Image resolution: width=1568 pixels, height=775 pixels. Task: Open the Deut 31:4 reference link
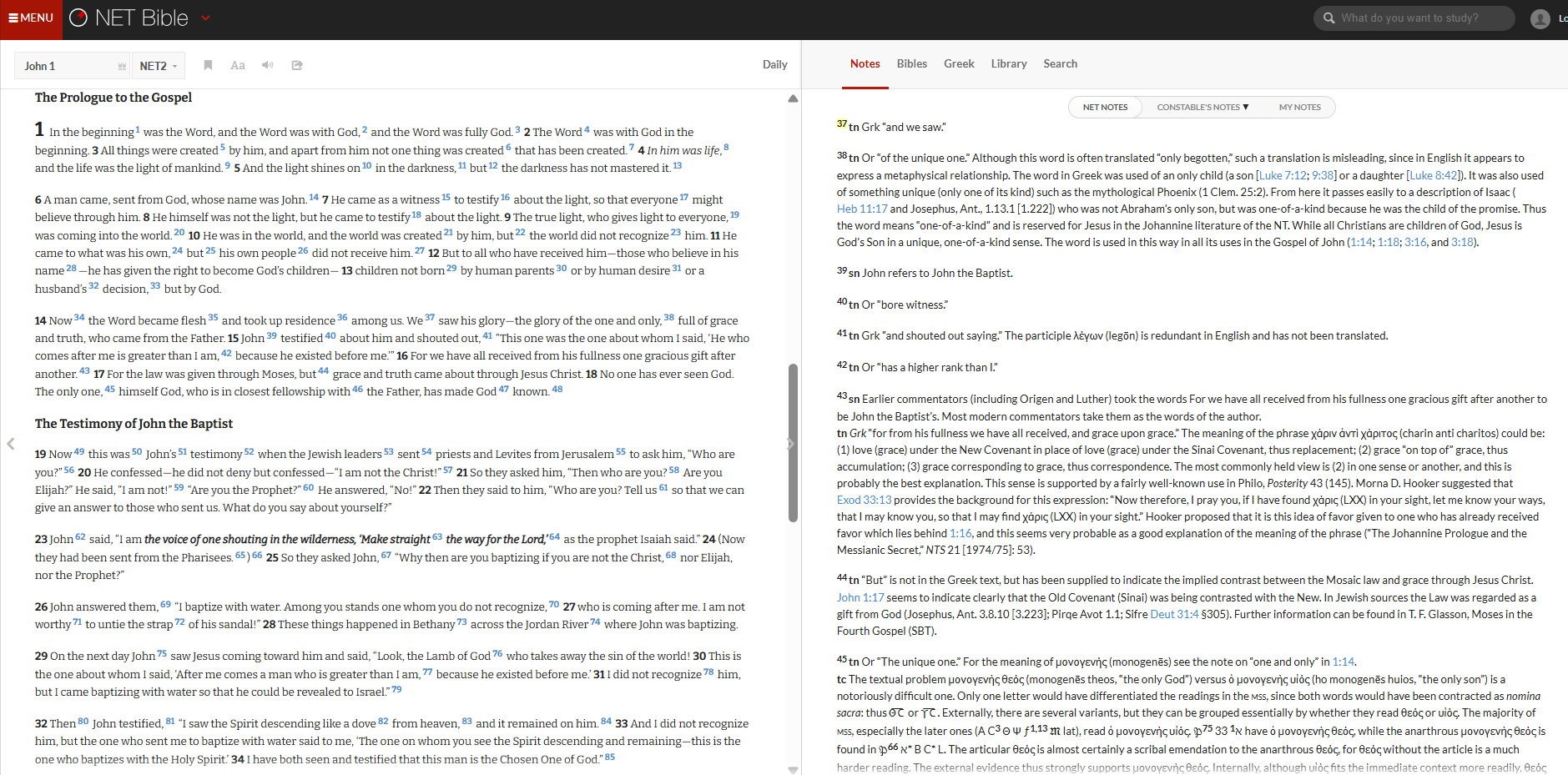pyautogui.click(x=1174, y=614)
